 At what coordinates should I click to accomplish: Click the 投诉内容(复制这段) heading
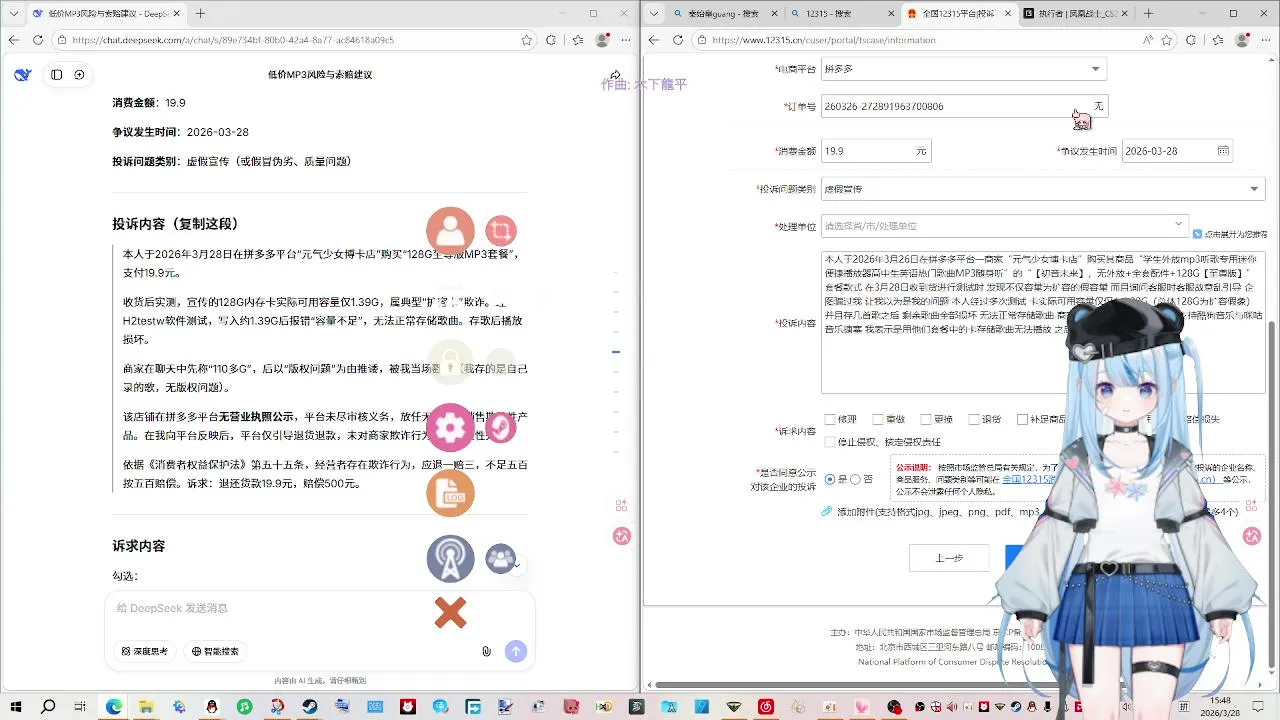click(x=175, y=224)
